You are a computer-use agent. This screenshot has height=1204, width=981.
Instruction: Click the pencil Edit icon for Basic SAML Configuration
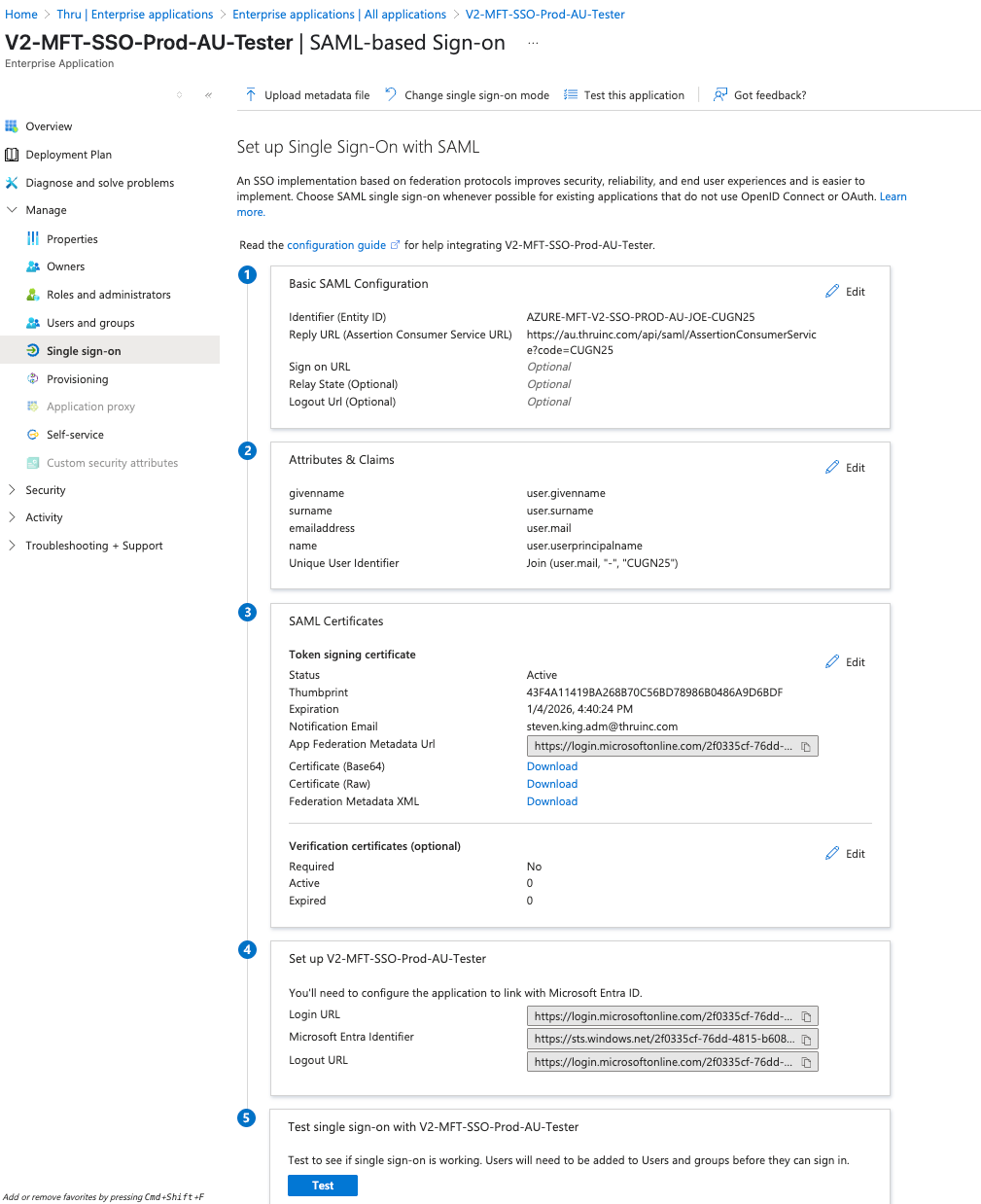click(x=833, y=292)
